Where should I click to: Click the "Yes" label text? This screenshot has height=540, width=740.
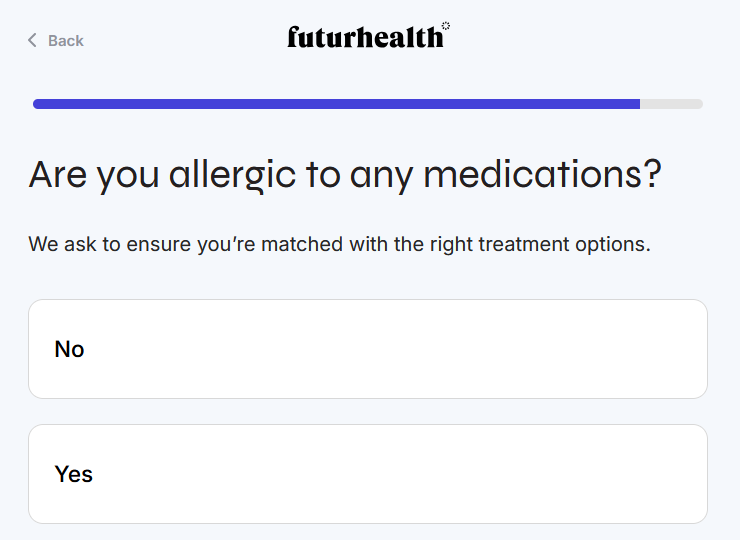[x=73, y=474]
